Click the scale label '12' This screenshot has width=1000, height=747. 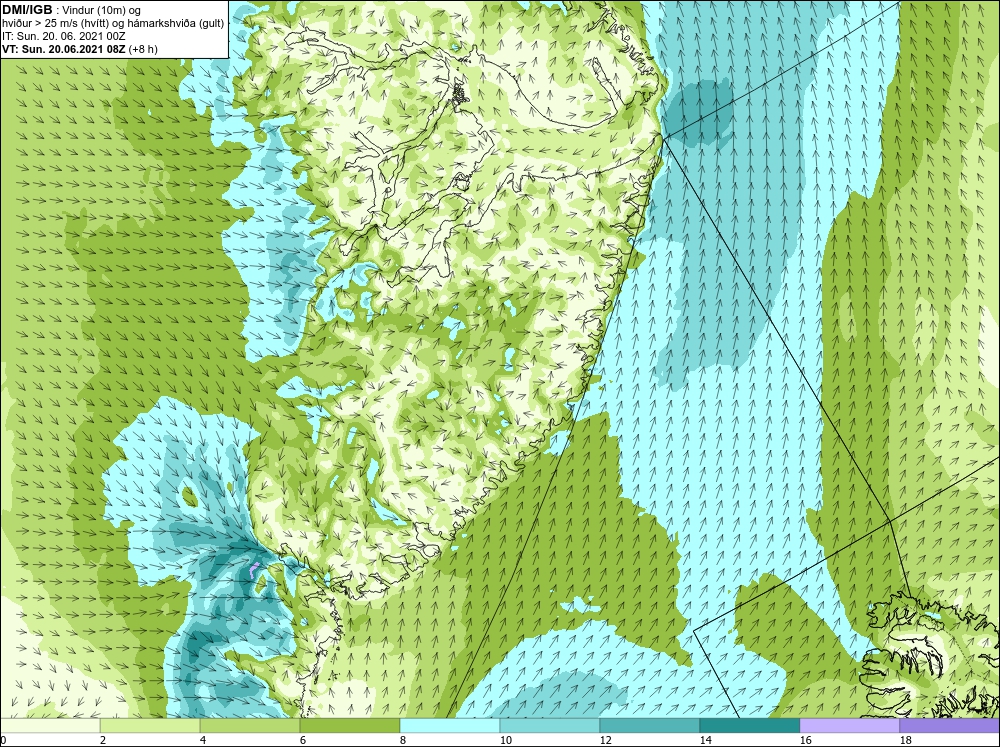(x=605, y=740)
